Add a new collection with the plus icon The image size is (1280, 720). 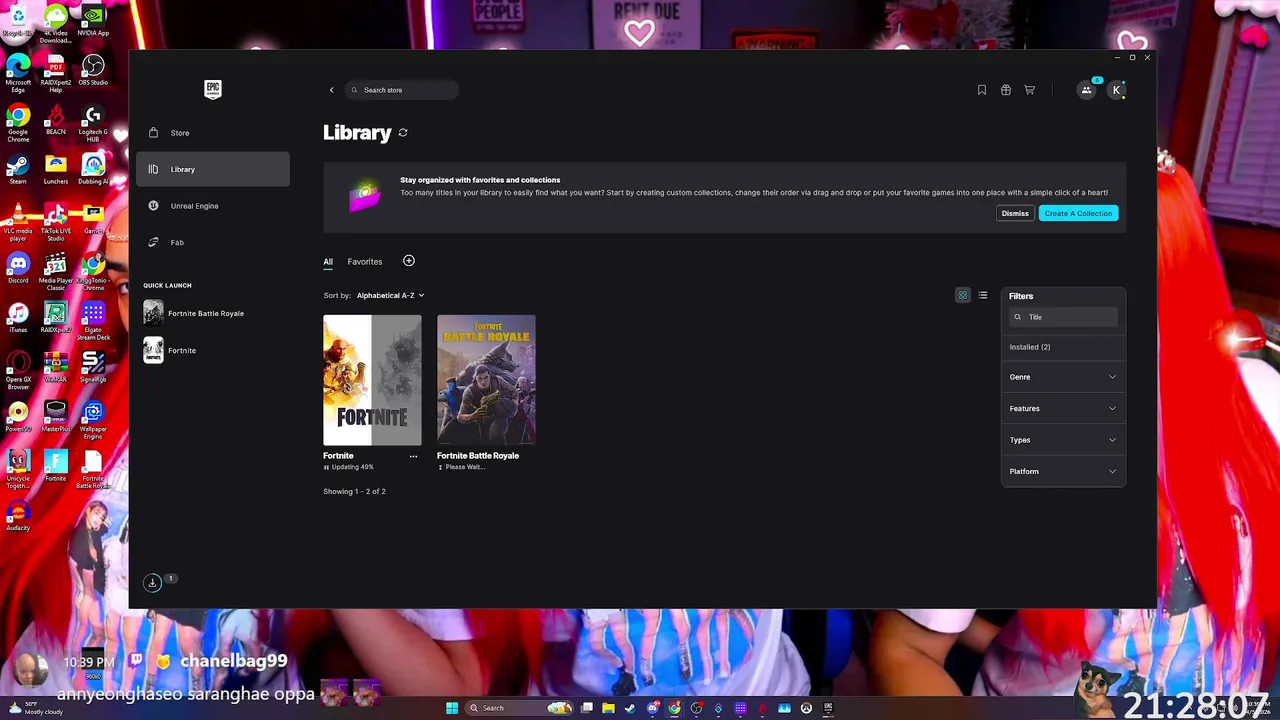pyautogui.click(x=409, y=261)
